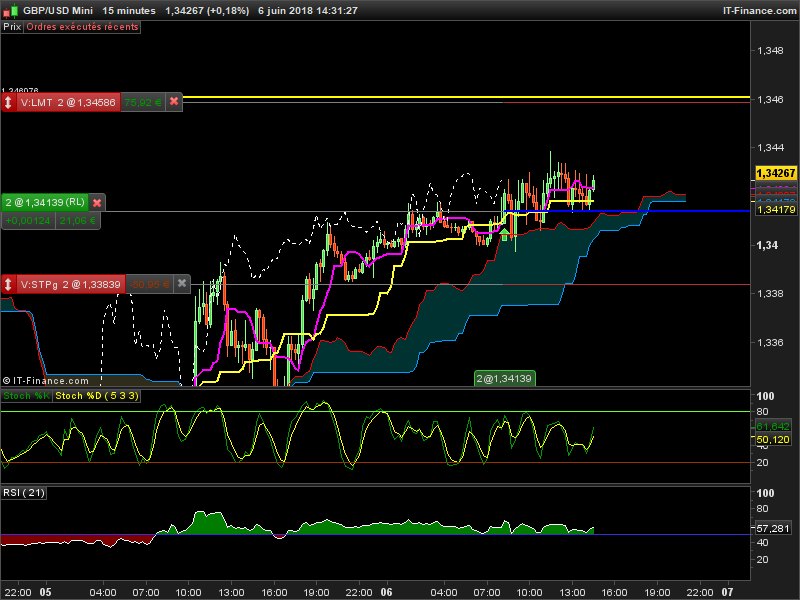This screenshot has width=800, height=600.
Task: Click the 6 juin 2018 14:31:27 timestamp
Action: coord(308,11)
